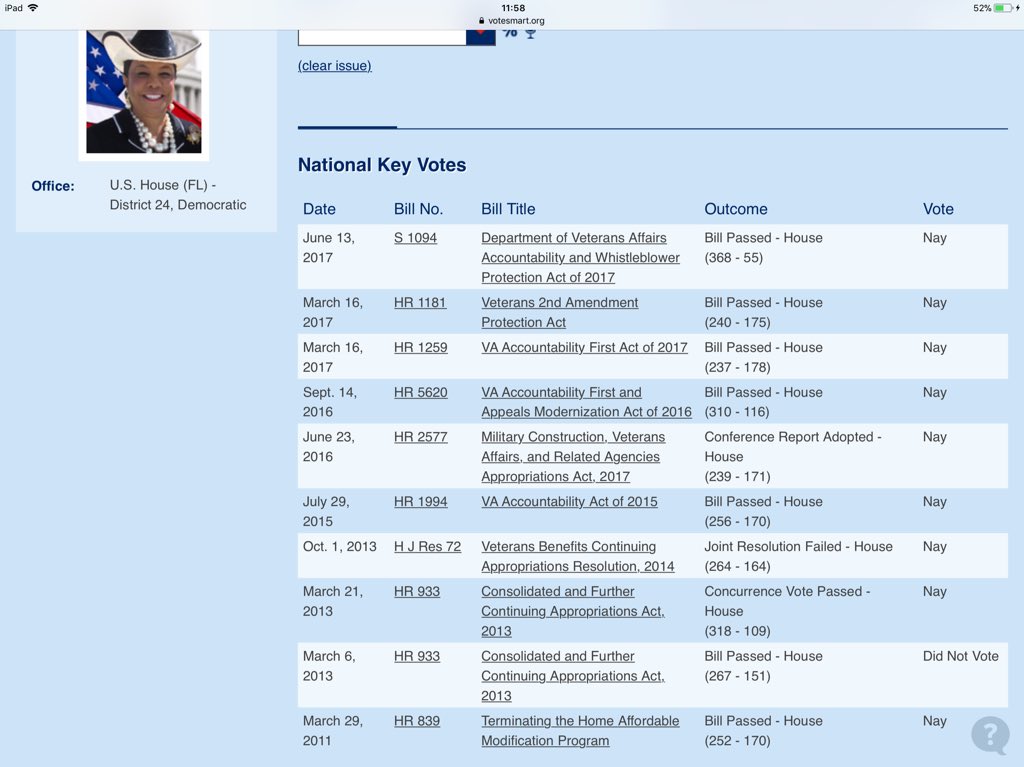The height and width of the screenshot is (767, 1024).
Task: Click outcome Bill Passed - House (368 - 55)
Action: [763, 248]
